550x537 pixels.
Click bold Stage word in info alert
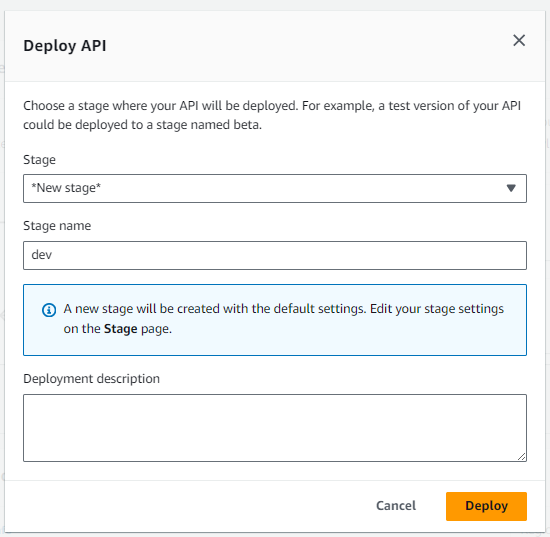click(120, 329)
